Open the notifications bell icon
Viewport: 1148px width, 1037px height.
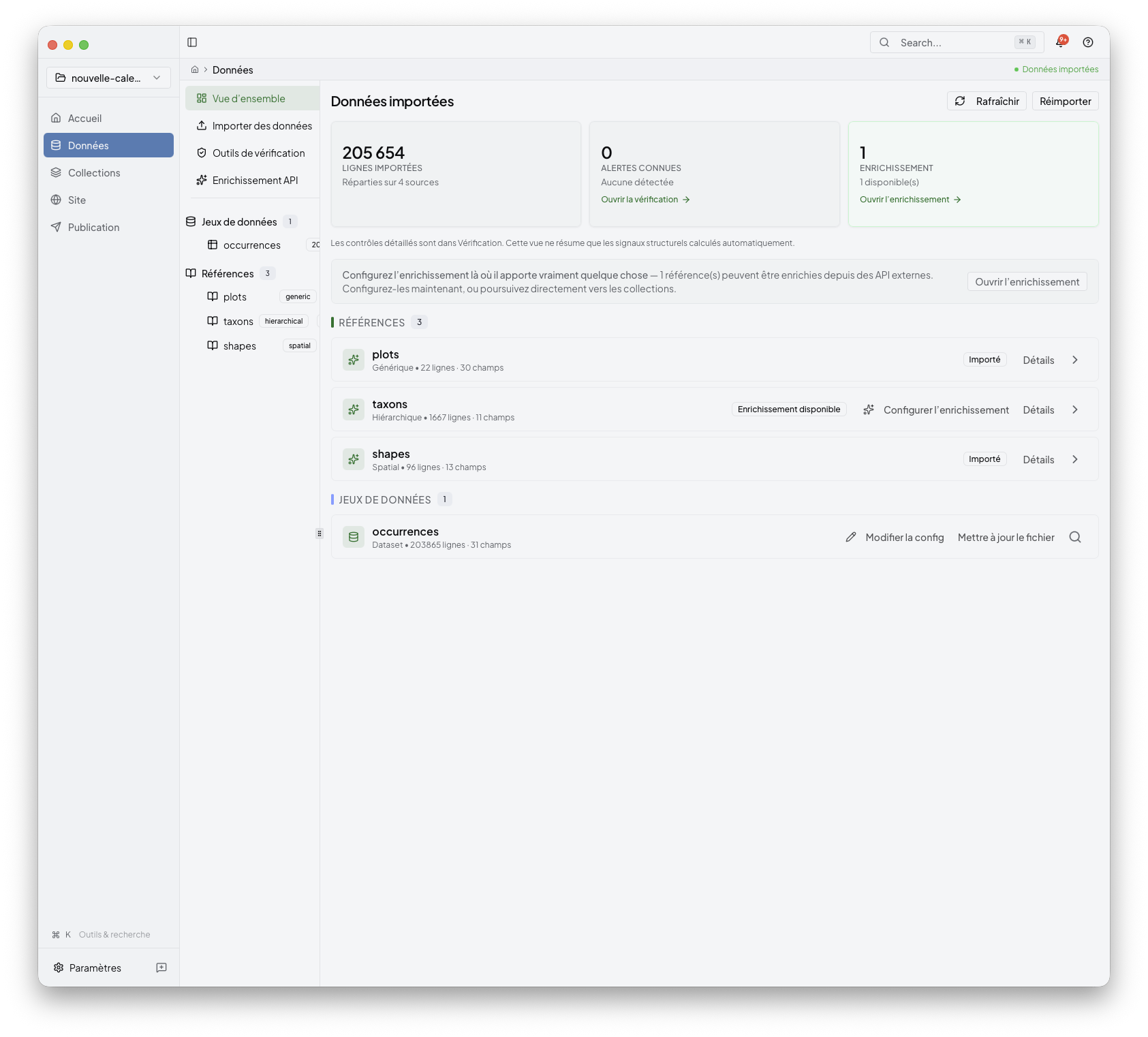click(1060, 42)
